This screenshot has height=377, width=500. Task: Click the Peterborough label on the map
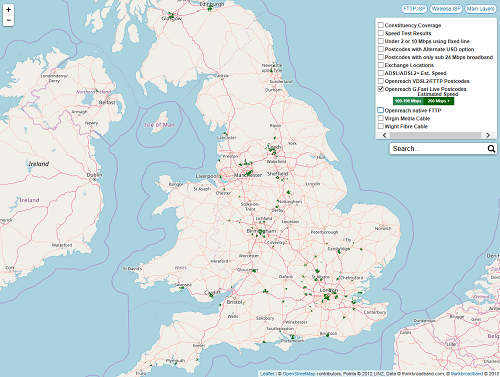click(324, 232)
